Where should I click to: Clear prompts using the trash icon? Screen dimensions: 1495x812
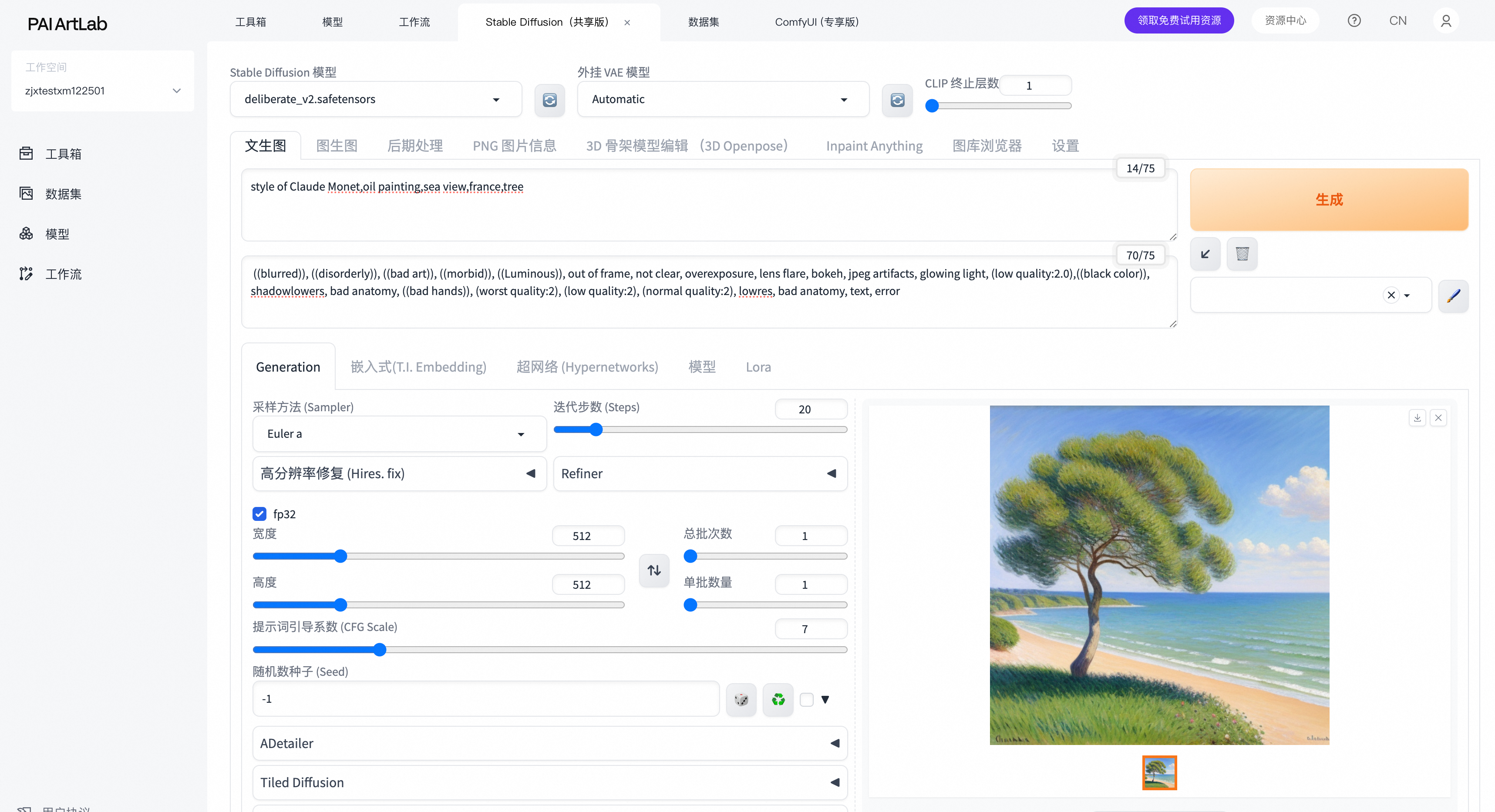(1242, 254)
